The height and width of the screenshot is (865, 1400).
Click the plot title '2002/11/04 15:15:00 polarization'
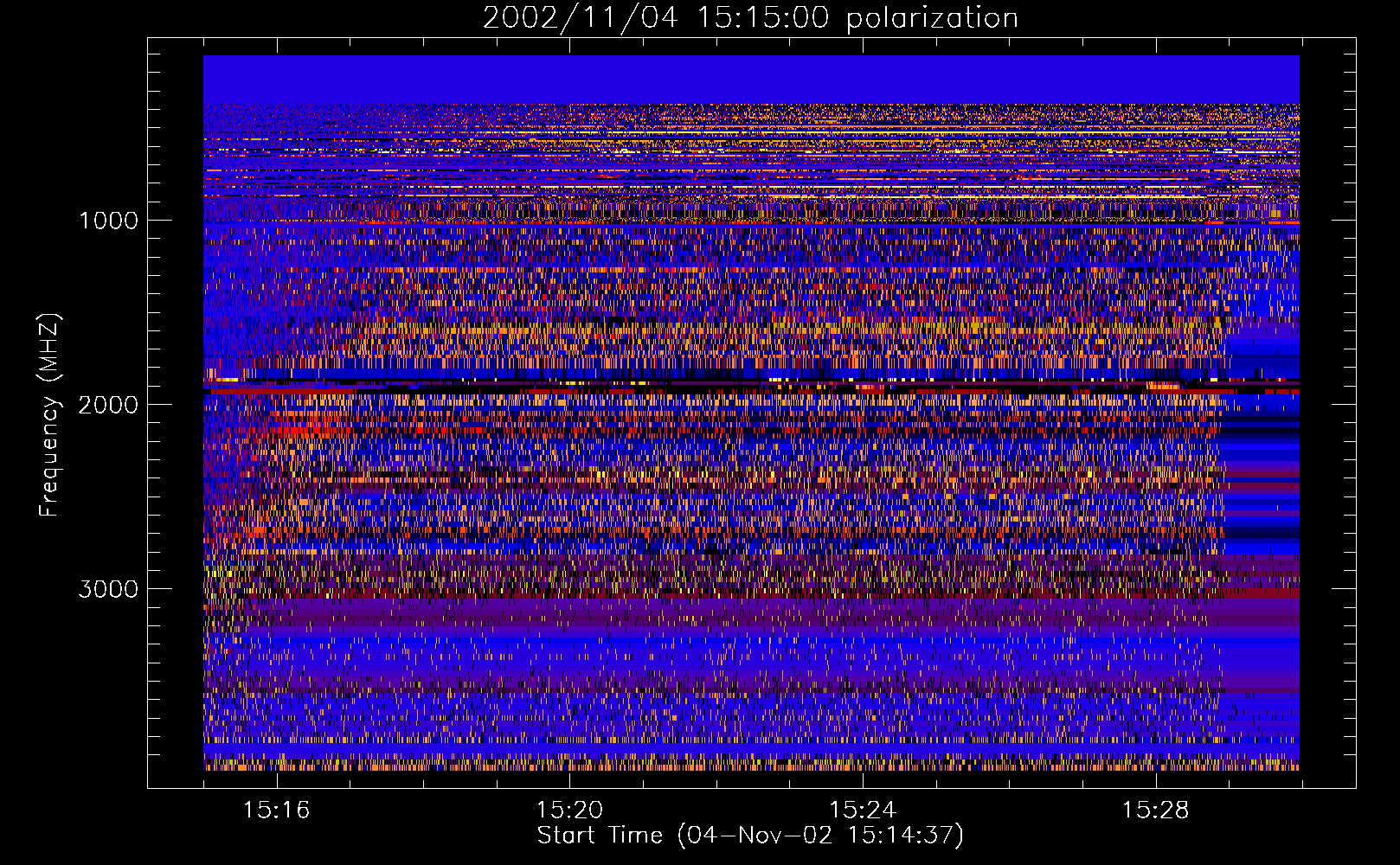pyautogui.click(x=750, y=18)
